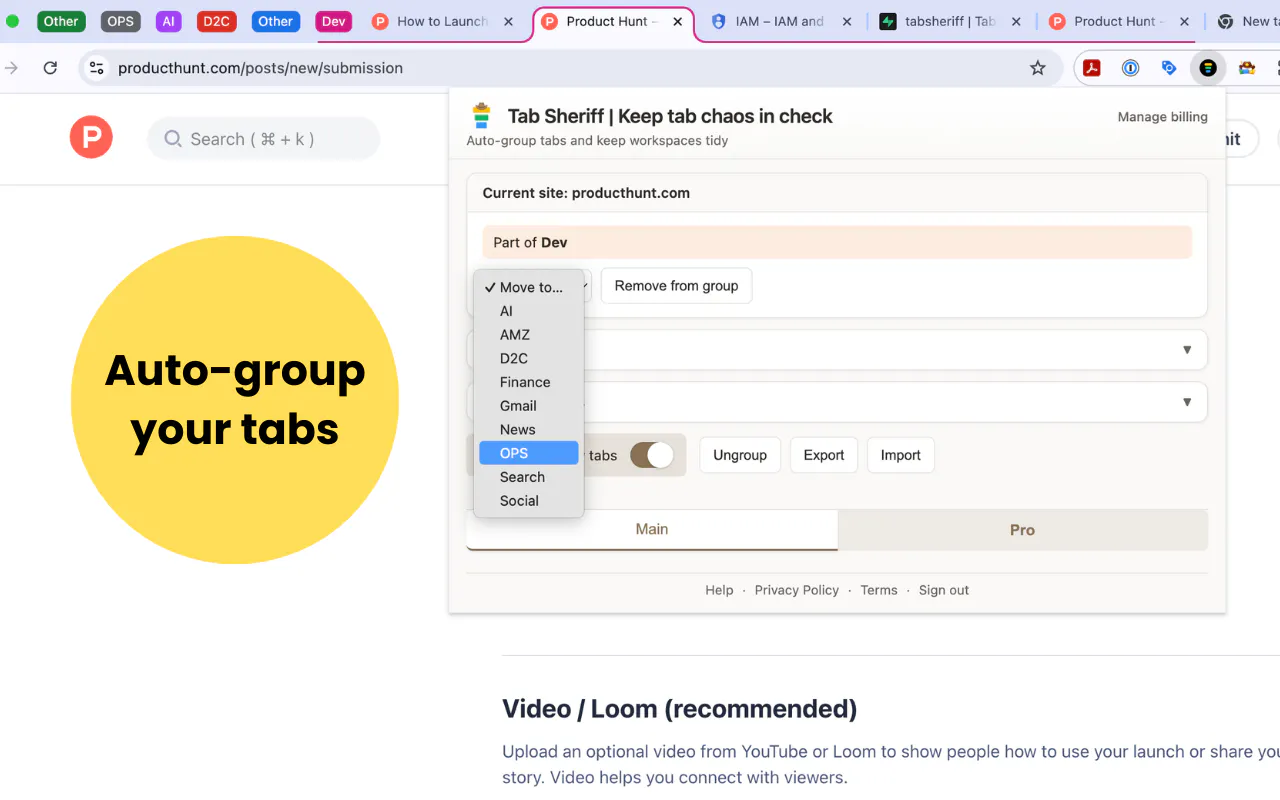Viewport: 1280px width, 800px height.
Task: Click the 'Sign out' link
Action: (944, 590)
